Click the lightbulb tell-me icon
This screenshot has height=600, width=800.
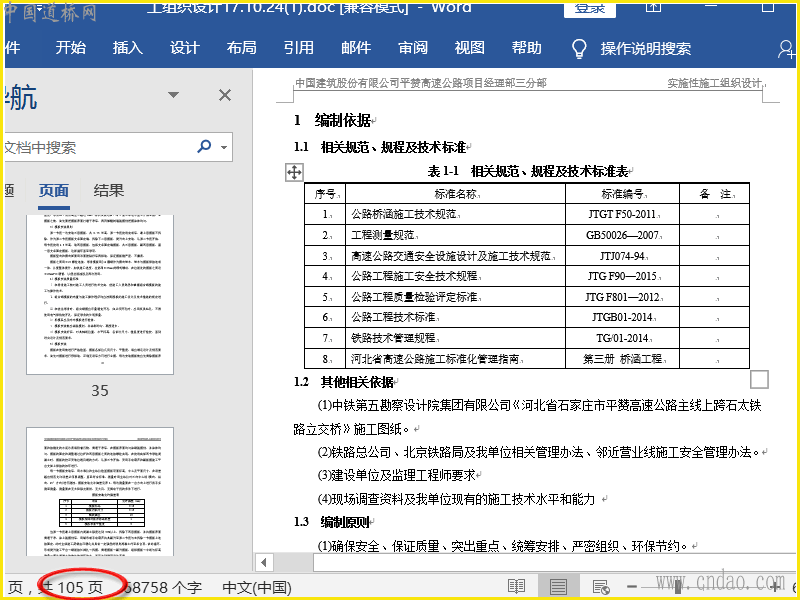pyautogui.click(x=579, y=48)
